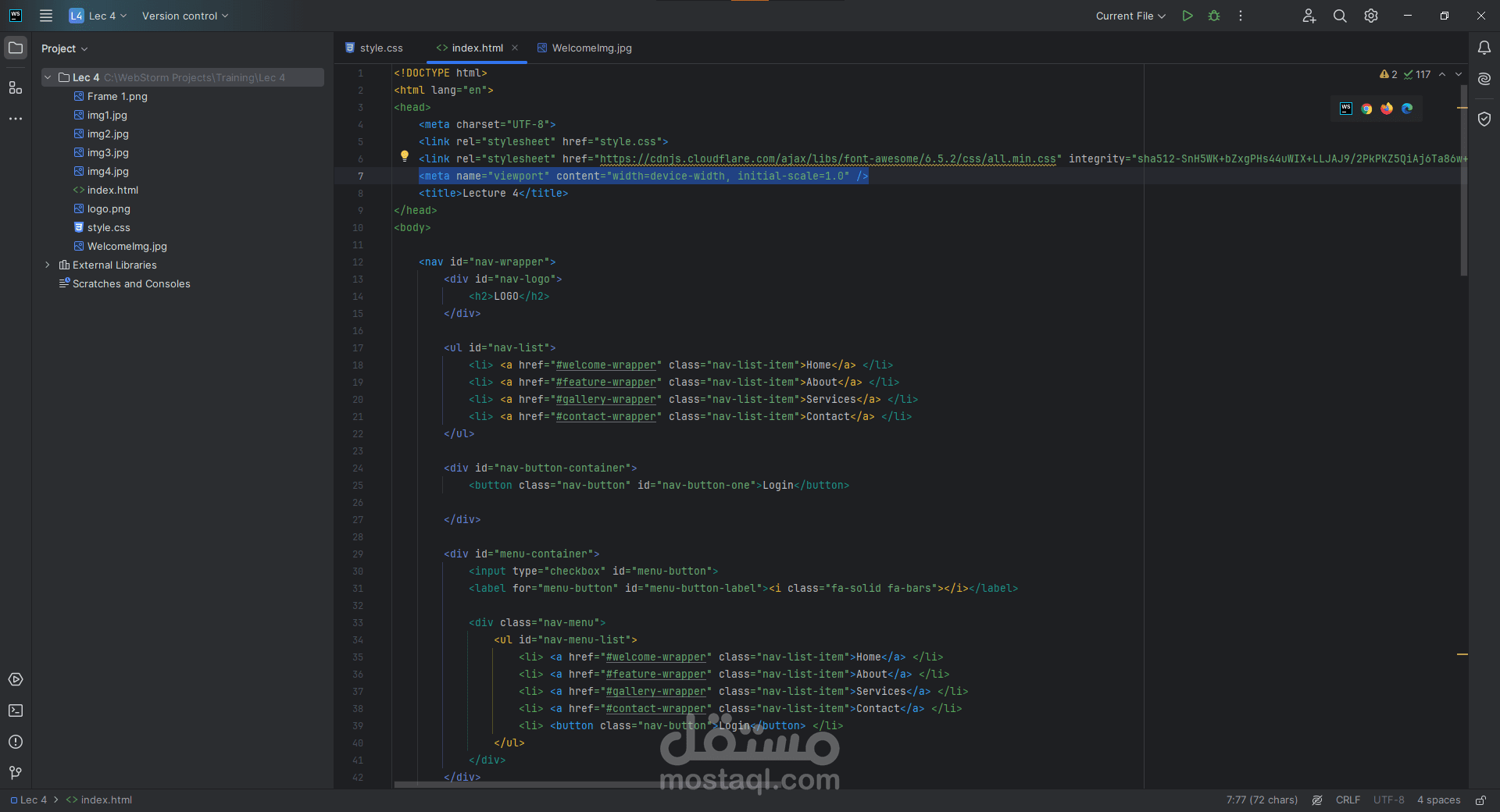Change indent setting 4 spaces

(x=1438, y=800)
